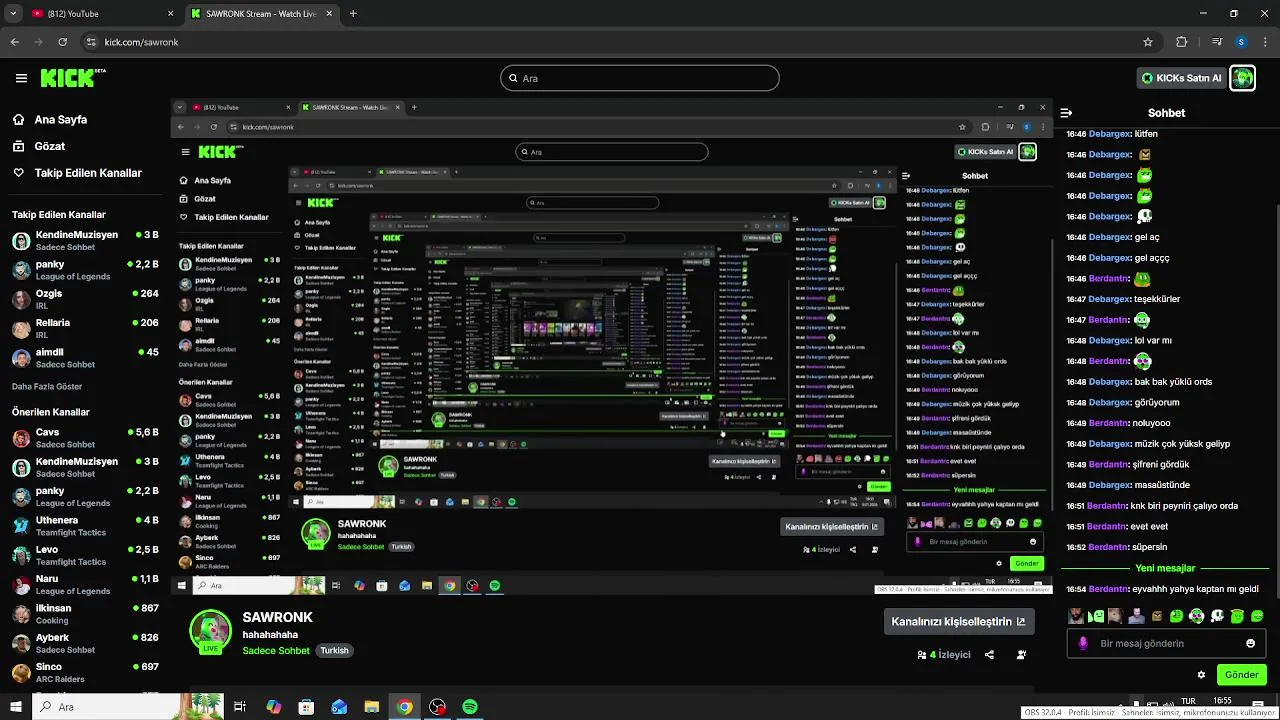
Task: Bookmark this page with the star icon
Action: (x=1148, y=42)
